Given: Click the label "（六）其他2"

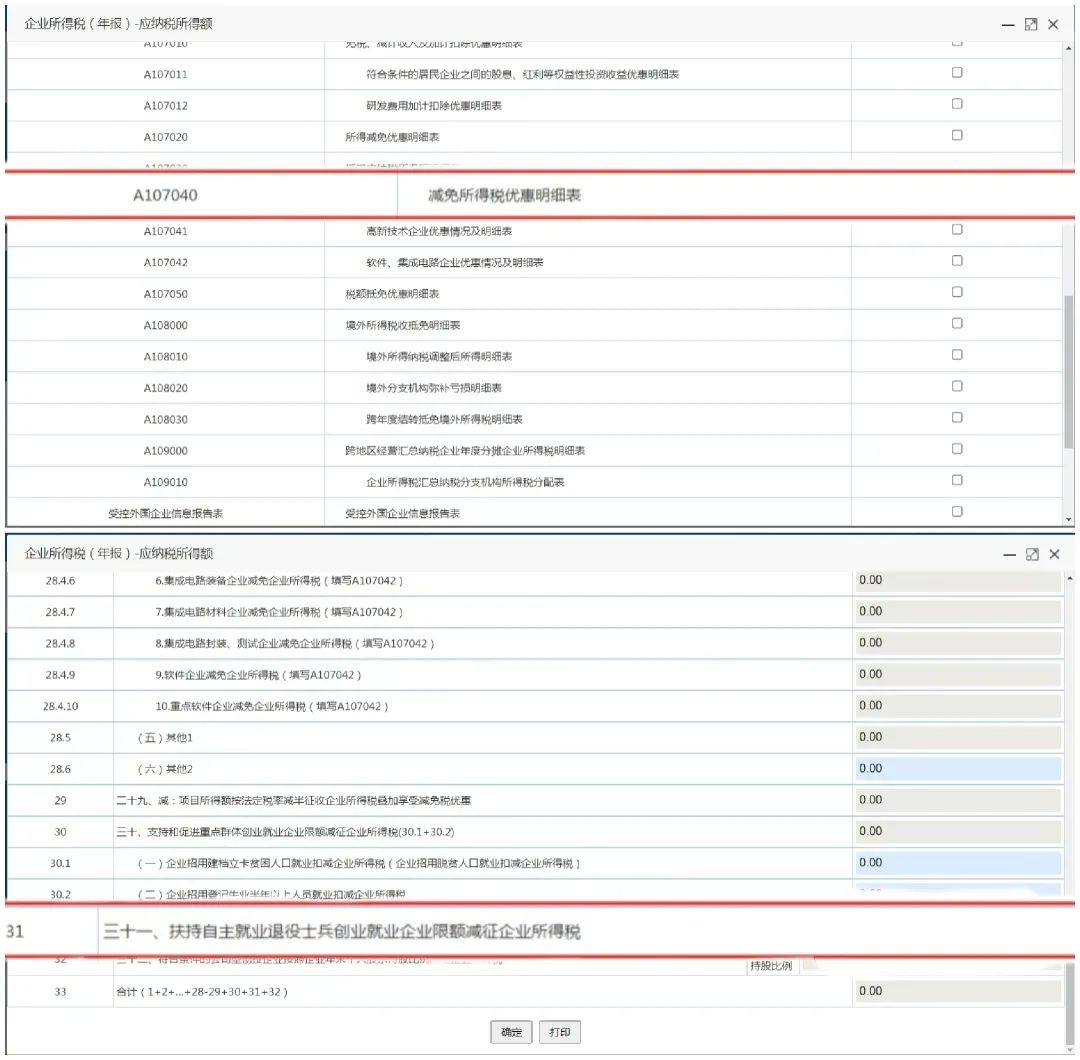Looking at the screenshot, I should [165, 769].
